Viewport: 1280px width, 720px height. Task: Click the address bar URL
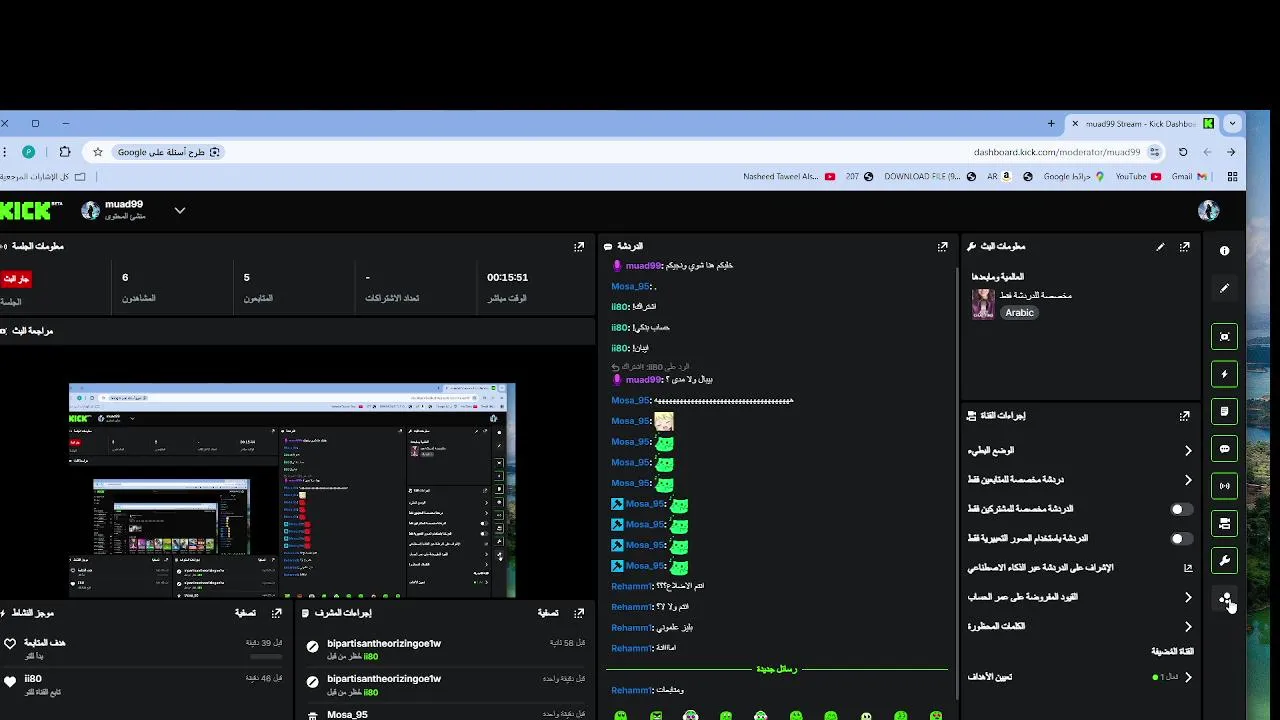(x=1056, y=152)
